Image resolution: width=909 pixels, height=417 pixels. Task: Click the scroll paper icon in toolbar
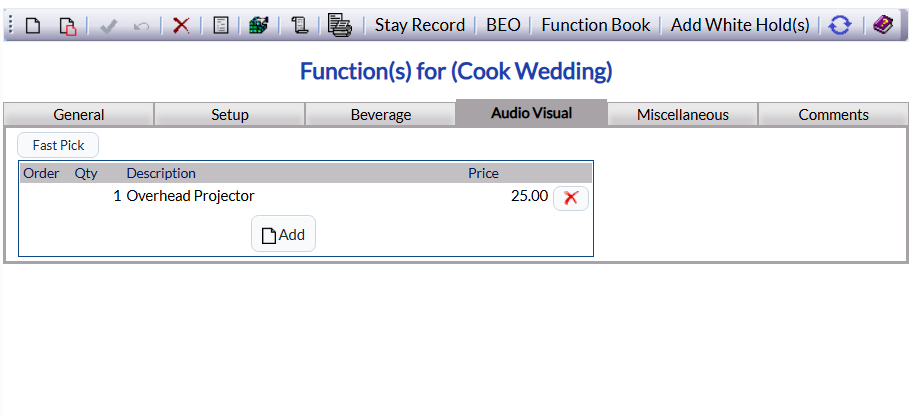click(x=299, y=26)
